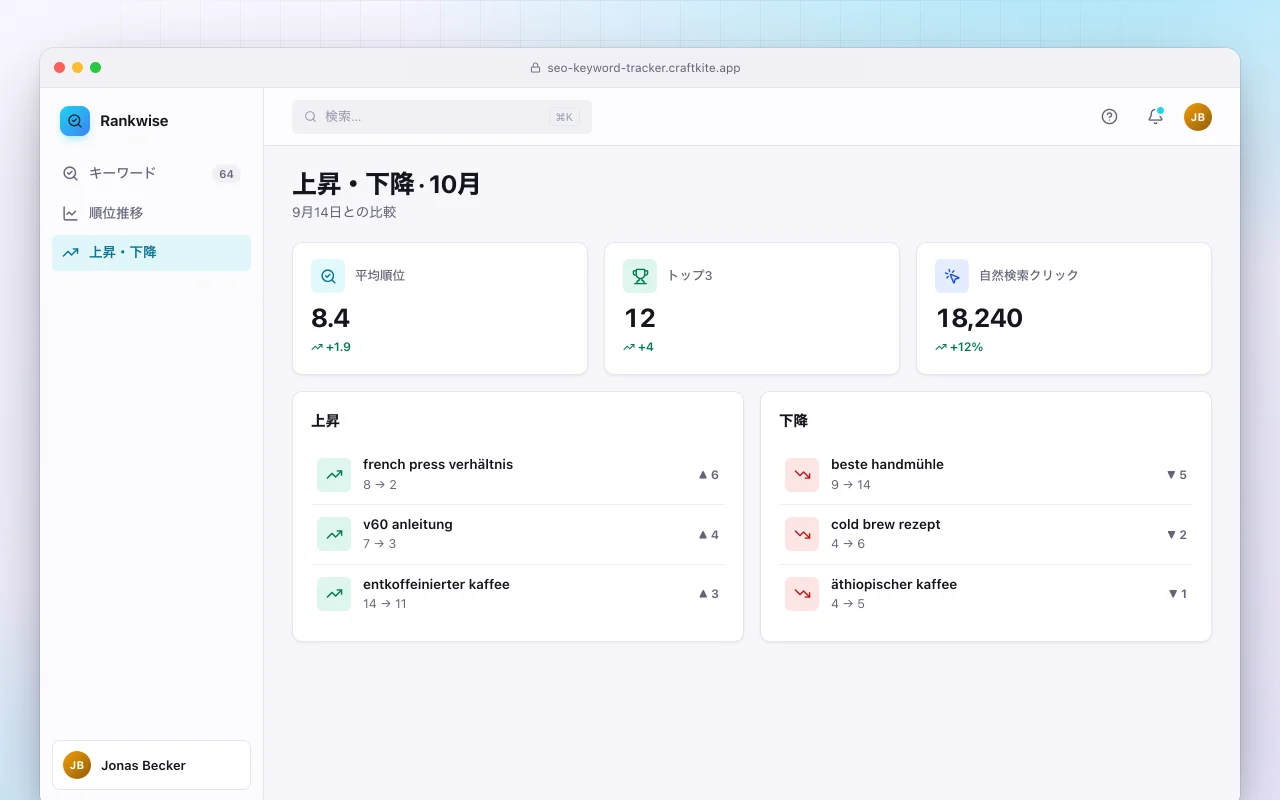Open help via question mark icon
Image resolution: width=1280 pixels, height=800 pixels.
1109,117
